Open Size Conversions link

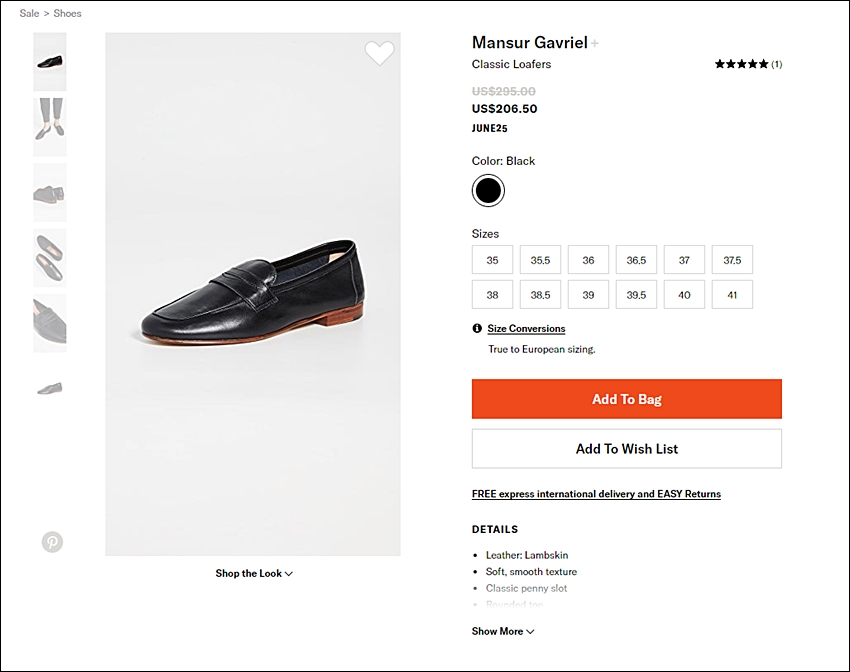click(x=526, y=328)
